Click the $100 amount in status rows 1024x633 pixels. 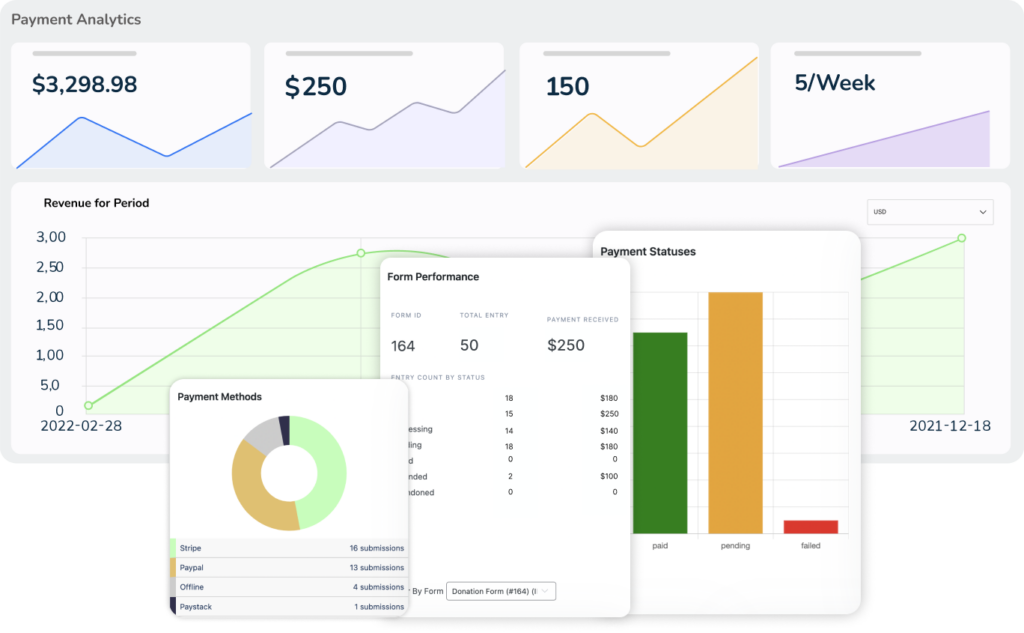tap(609, 476)
